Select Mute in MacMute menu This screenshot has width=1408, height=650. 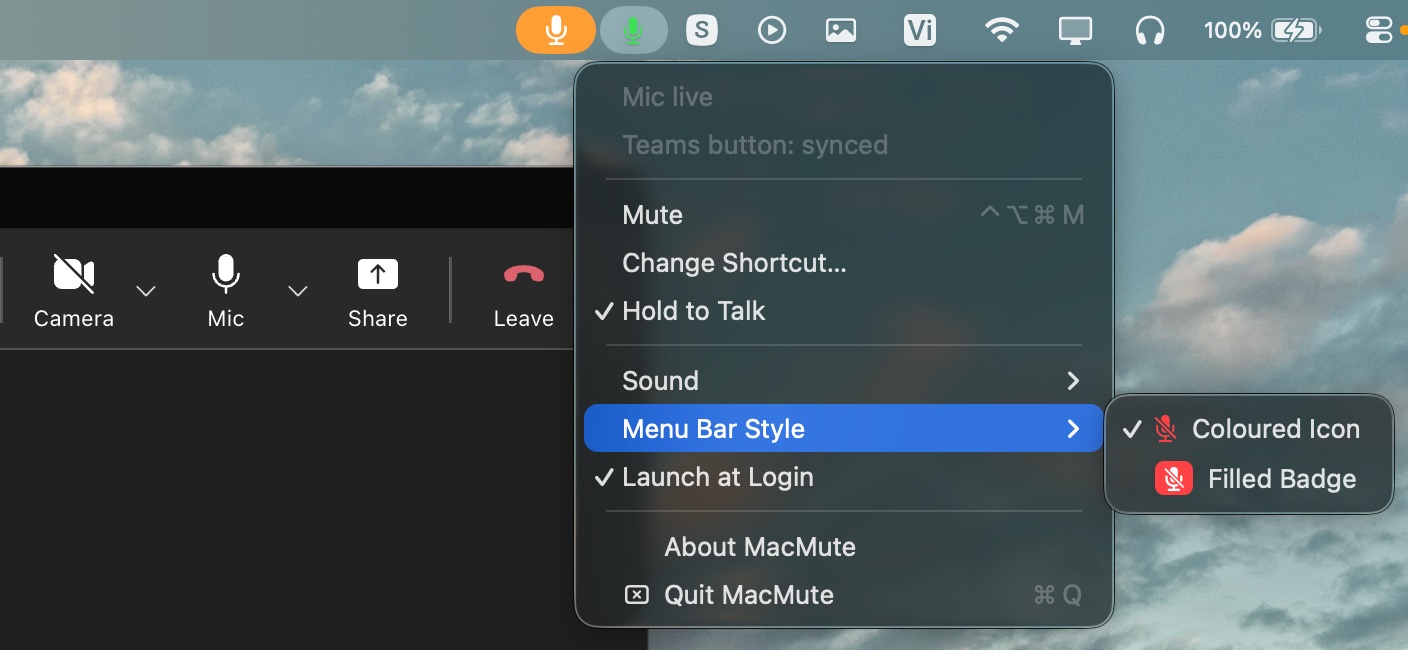coord(844,215)
